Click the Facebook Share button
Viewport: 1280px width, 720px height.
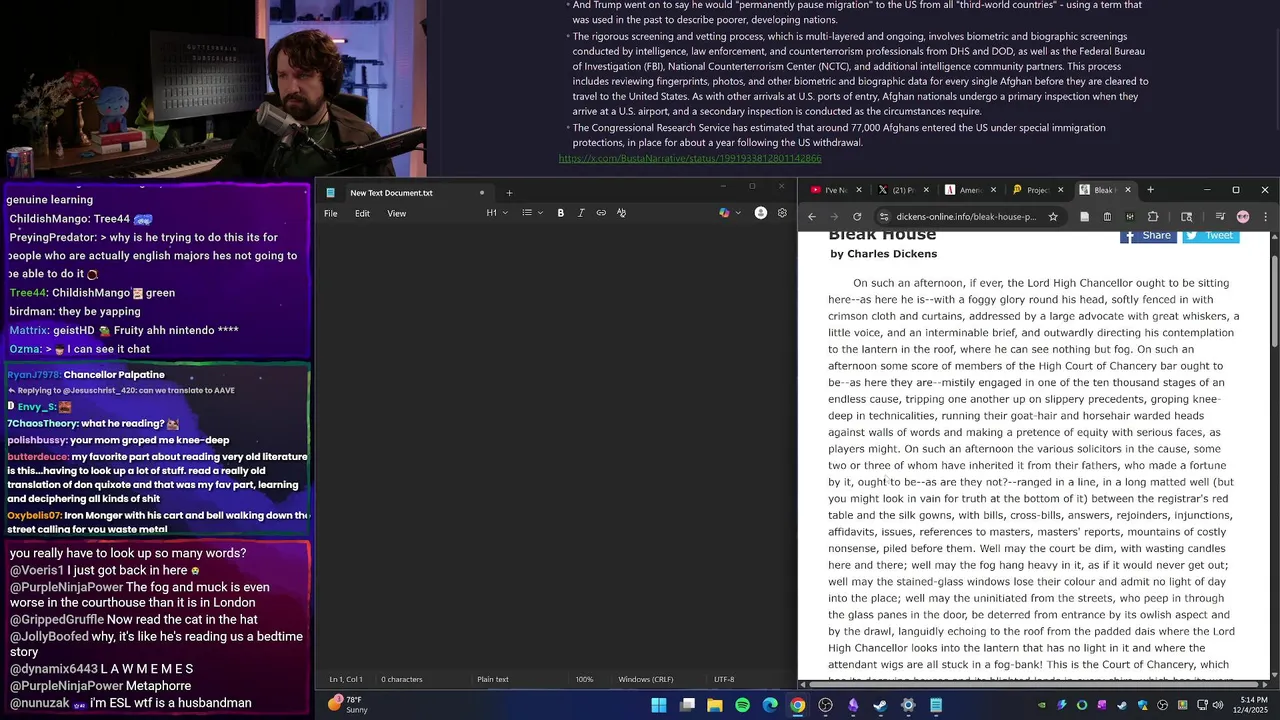1148,236
